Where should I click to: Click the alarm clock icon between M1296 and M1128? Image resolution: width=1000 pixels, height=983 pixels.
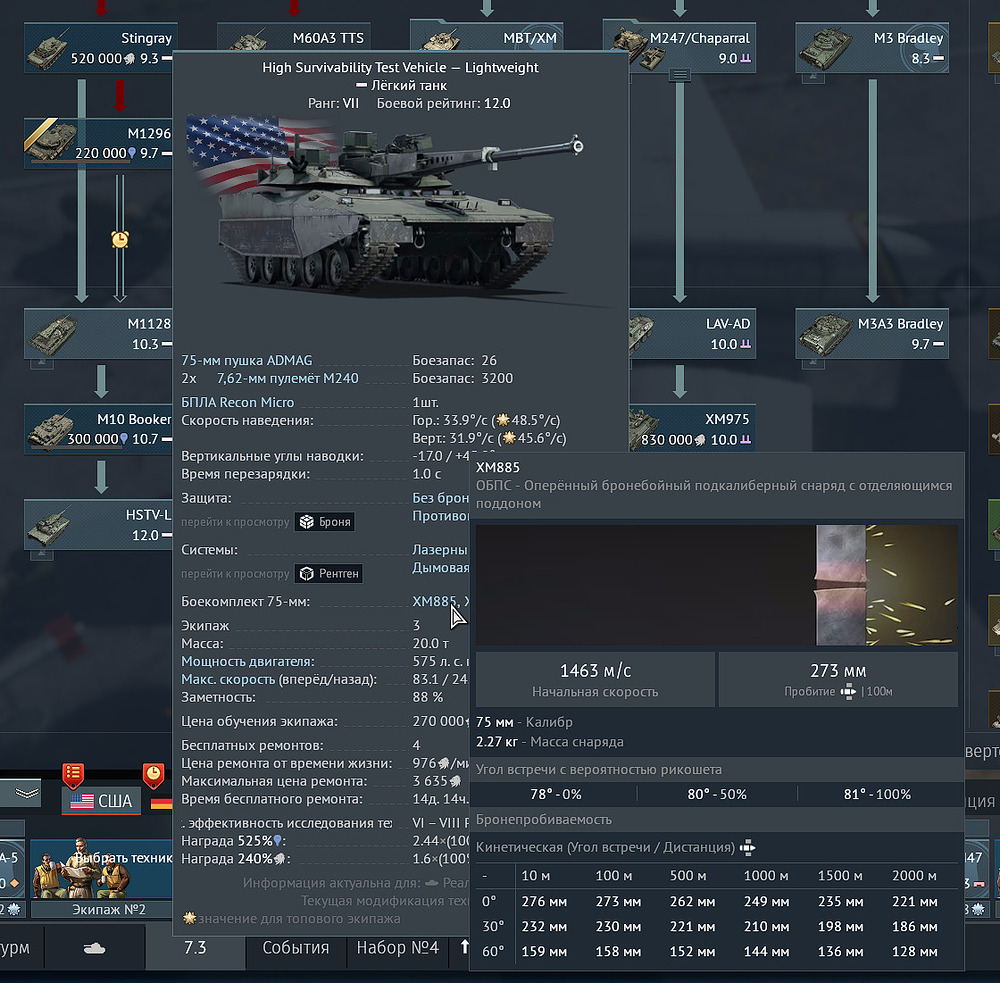click(120, 239)
